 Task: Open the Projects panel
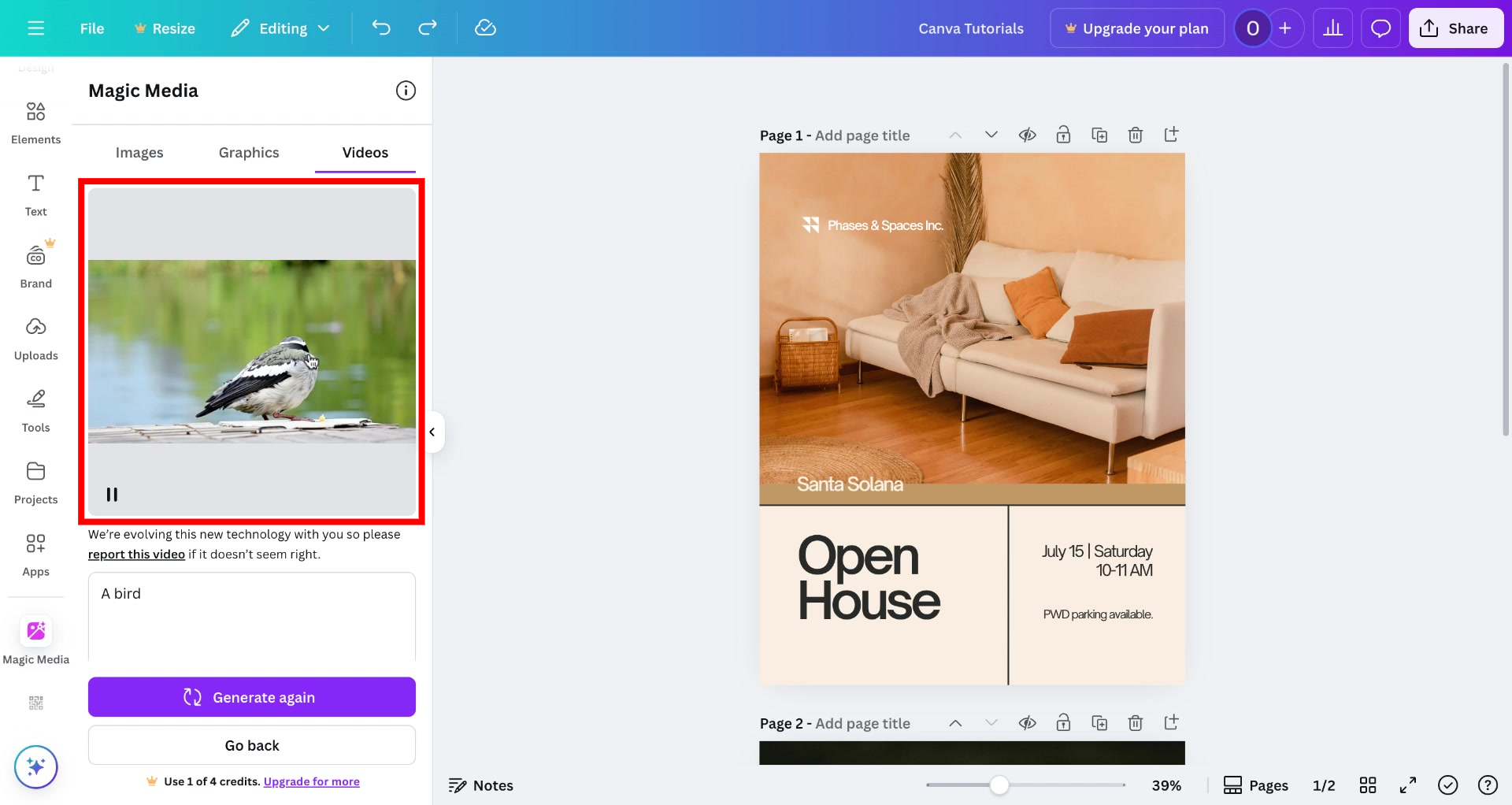coord(35,482)
